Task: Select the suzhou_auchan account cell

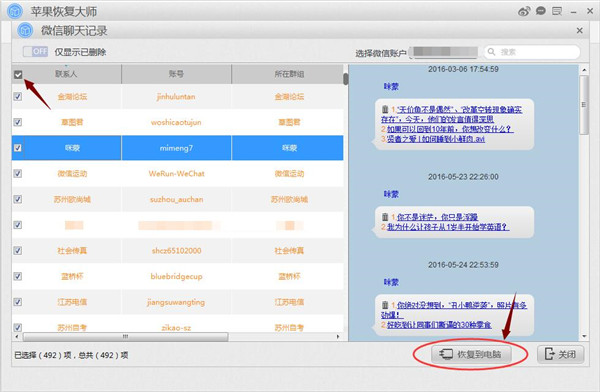Action: click(176, 199)
